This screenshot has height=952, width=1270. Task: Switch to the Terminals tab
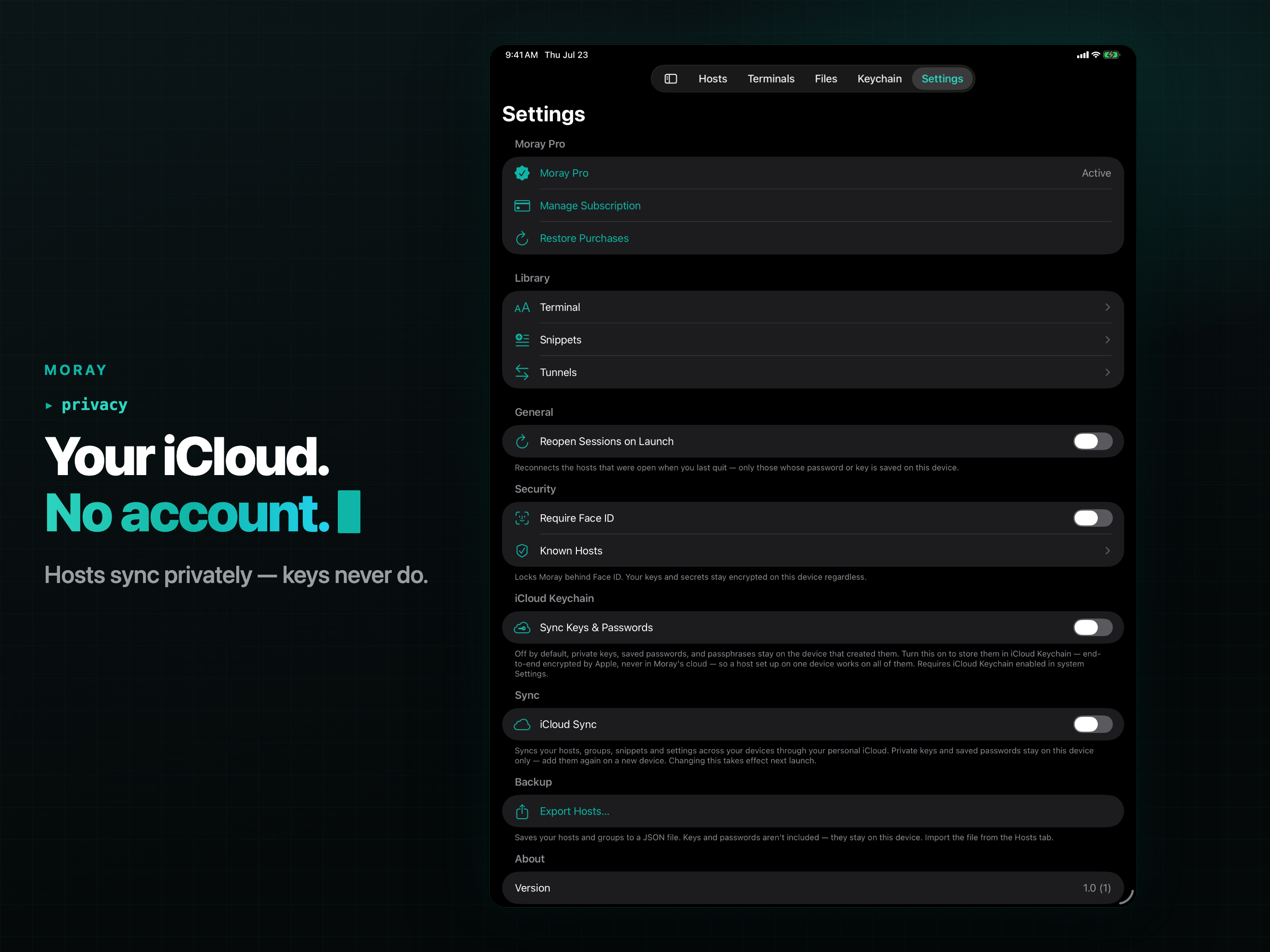[771, 78]
